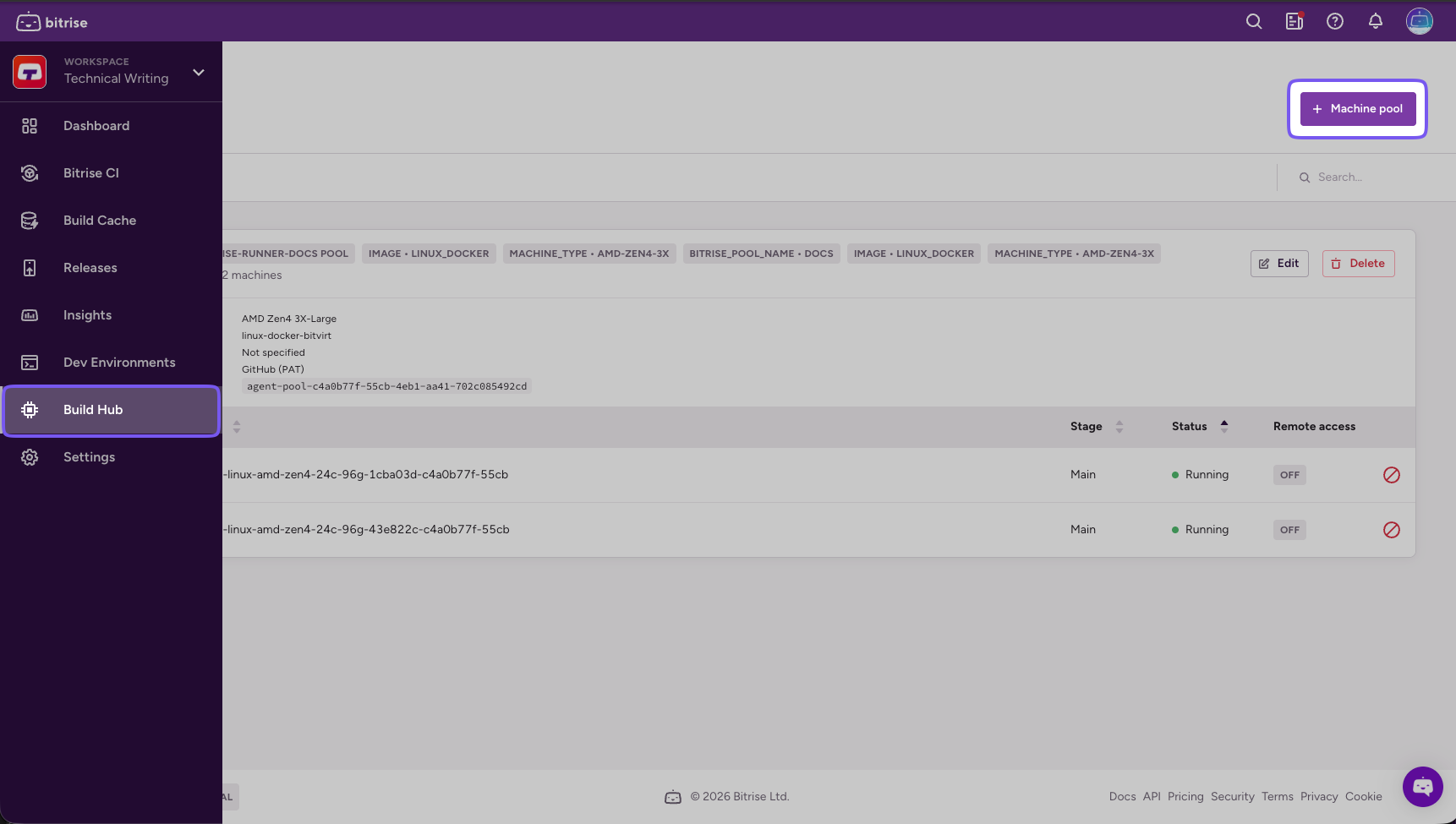The height and width of the screenshot is (824, 1456).
Task: Open Bitrise CI from sidebar
Action: click(x=111, y=173)
